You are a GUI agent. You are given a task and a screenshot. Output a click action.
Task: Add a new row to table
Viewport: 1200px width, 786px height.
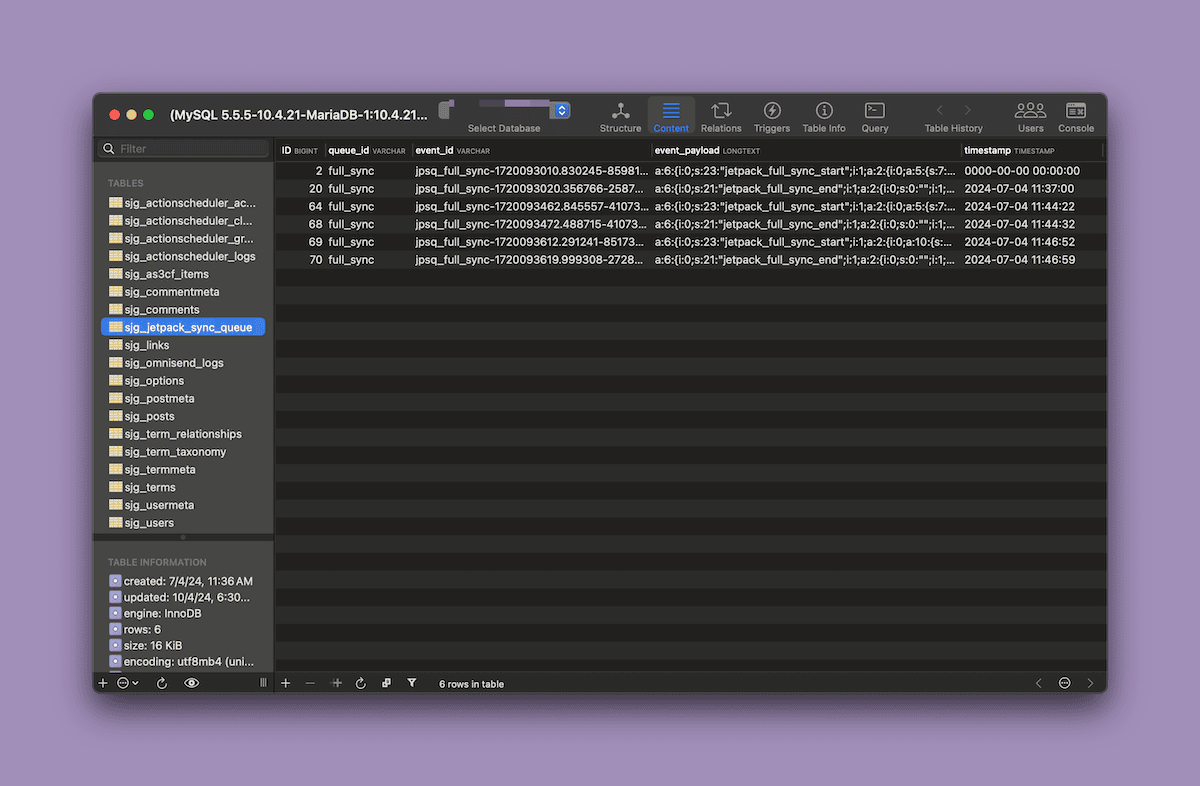[286, 683]
